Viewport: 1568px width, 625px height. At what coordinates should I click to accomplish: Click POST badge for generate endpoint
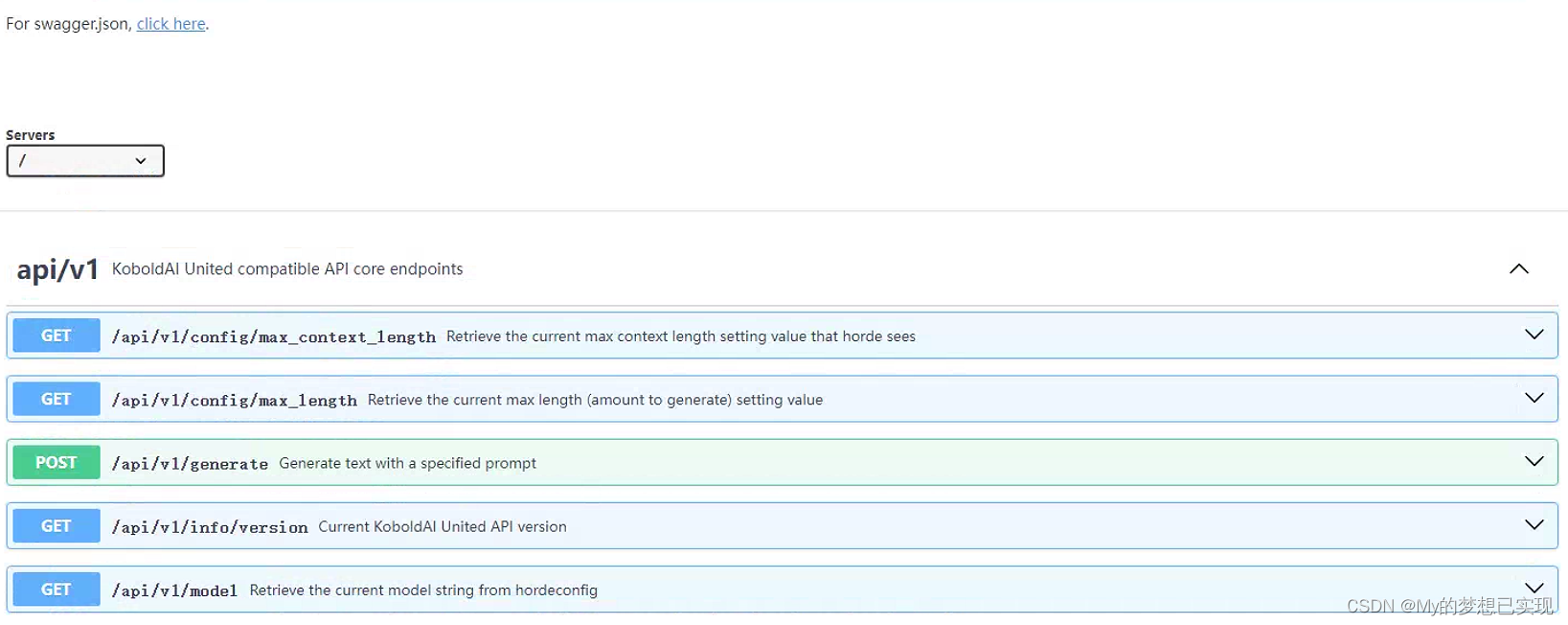(x=57, y=462)
